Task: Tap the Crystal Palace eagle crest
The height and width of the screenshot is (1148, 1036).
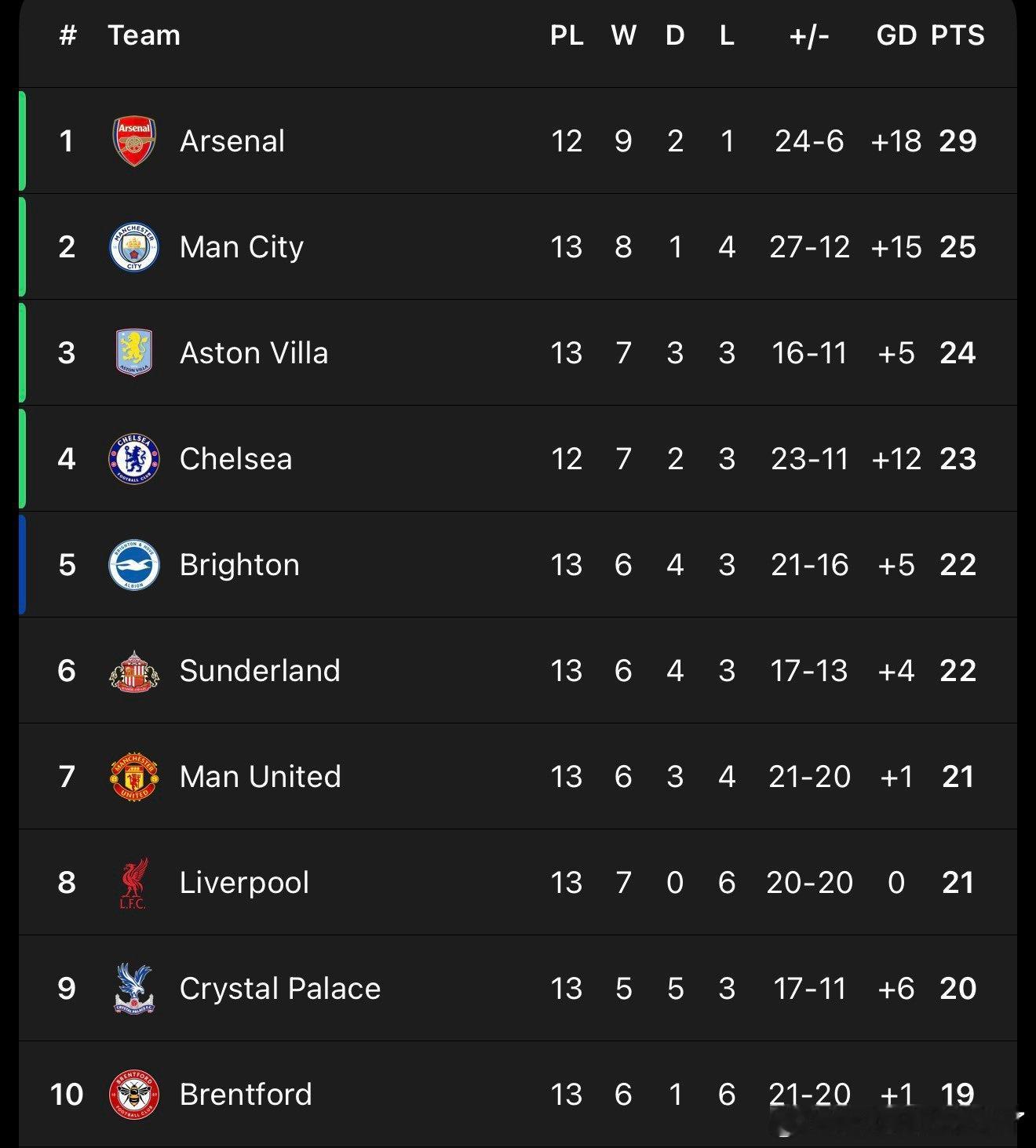Action: (x=134, y=989)
